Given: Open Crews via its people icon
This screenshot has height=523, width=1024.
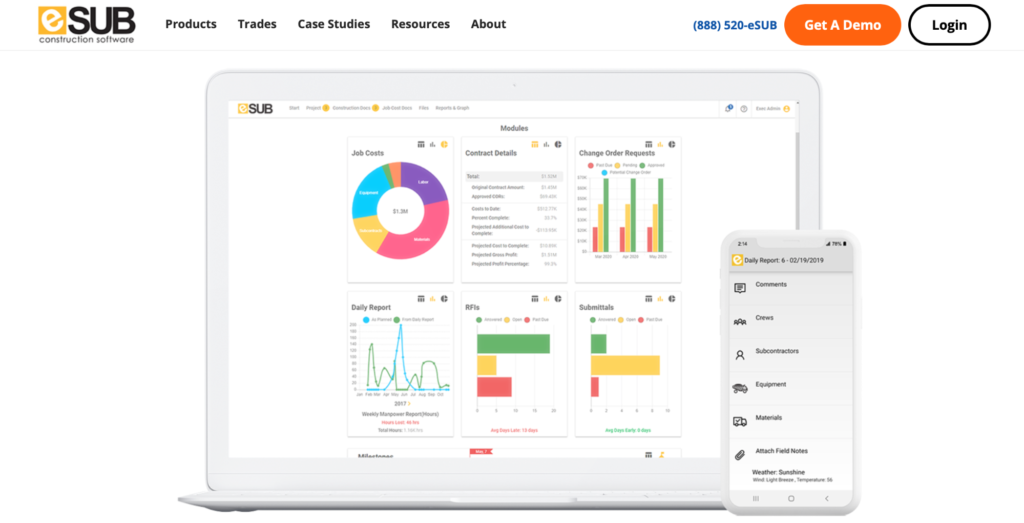Looking at the screenshot, I should [x=739, y=321].
